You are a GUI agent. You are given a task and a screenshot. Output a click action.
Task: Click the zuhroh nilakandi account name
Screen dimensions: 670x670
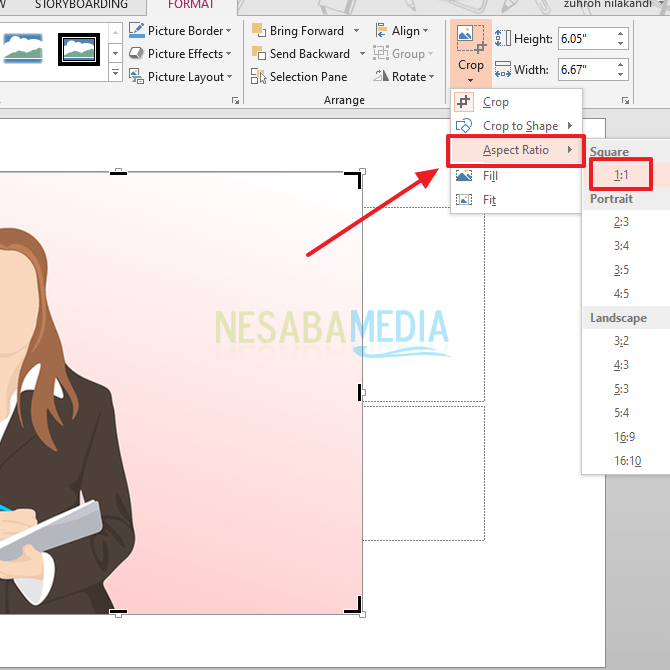(x=608, y=4)
